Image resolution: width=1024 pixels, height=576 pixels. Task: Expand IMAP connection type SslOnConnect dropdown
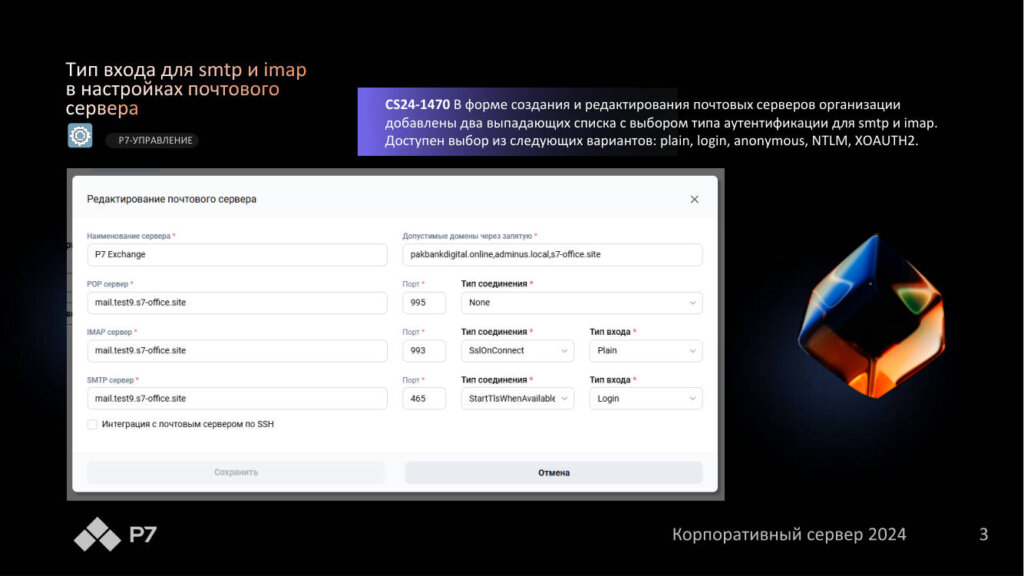click(x=517, y=351)
